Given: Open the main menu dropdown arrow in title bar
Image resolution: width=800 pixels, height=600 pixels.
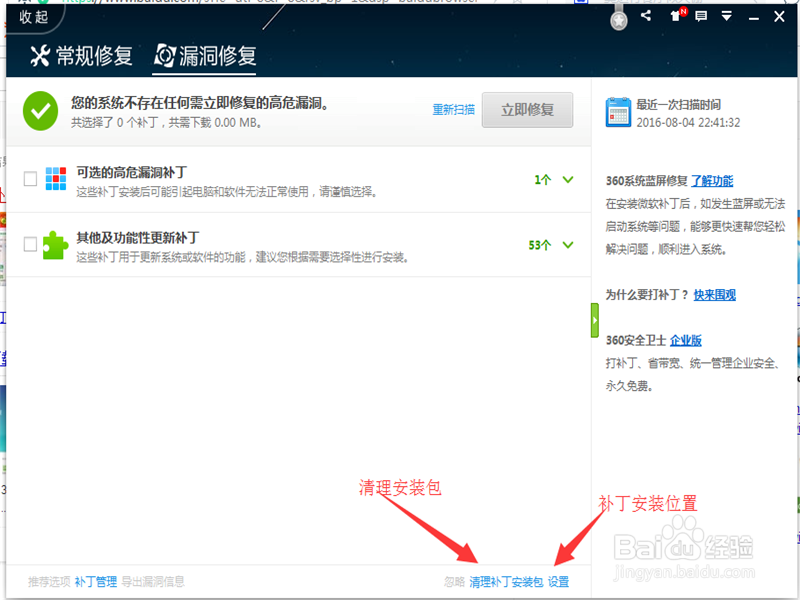Looking at the screenshot, I should [x=726, y=15].
